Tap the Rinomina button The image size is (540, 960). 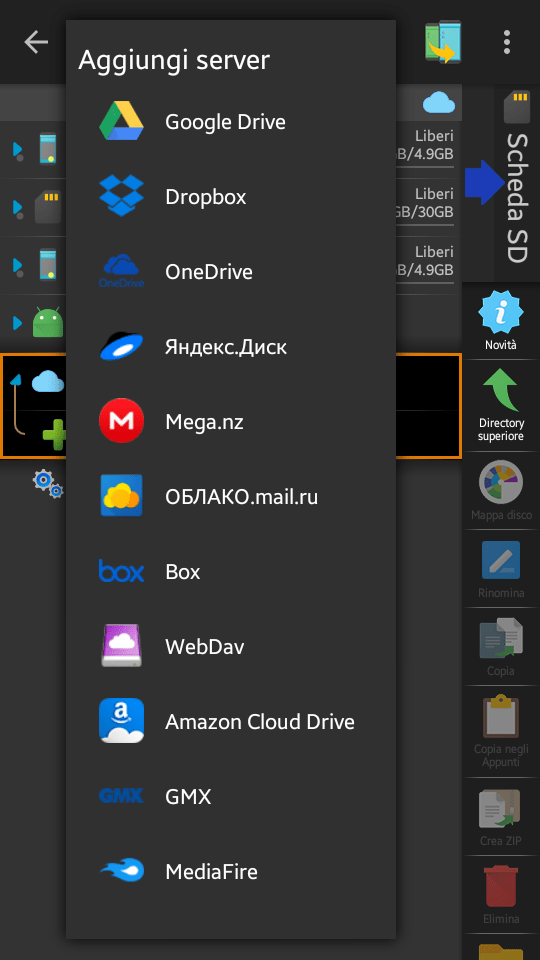(x=501, y=569)
